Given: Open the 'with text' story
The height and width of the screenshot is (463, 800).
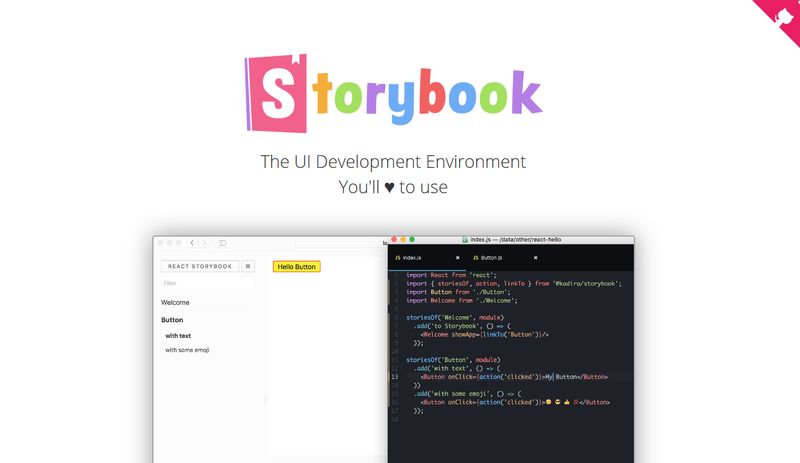Looking at the screenshot, I should coord(178,335).
